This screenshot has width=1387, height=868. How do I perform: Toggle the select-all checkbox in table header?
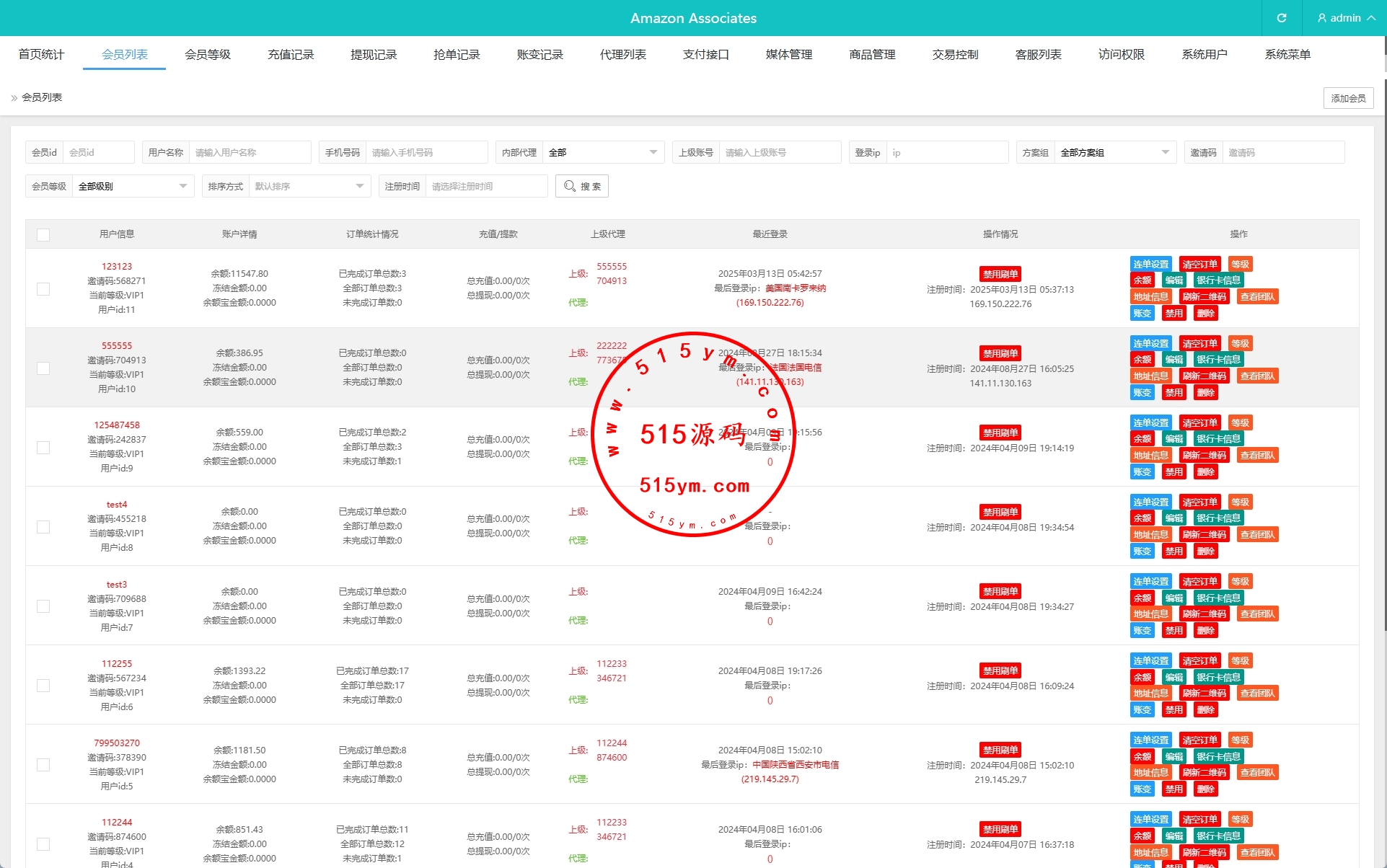[x=43, y=234]
